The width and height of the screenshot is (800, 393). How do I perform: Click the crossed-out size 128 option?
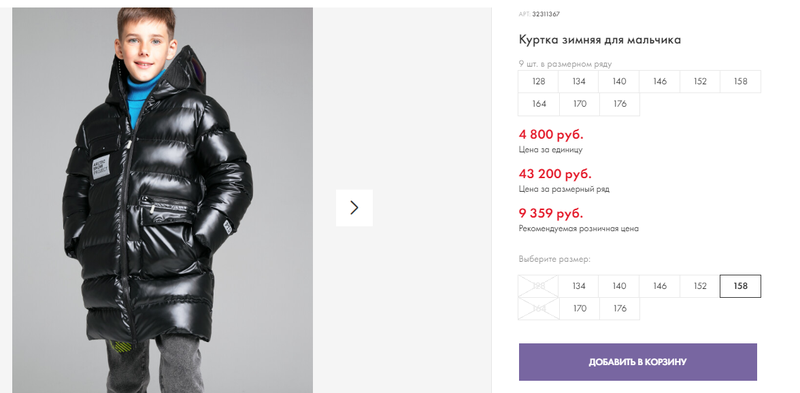coord(538,286)
